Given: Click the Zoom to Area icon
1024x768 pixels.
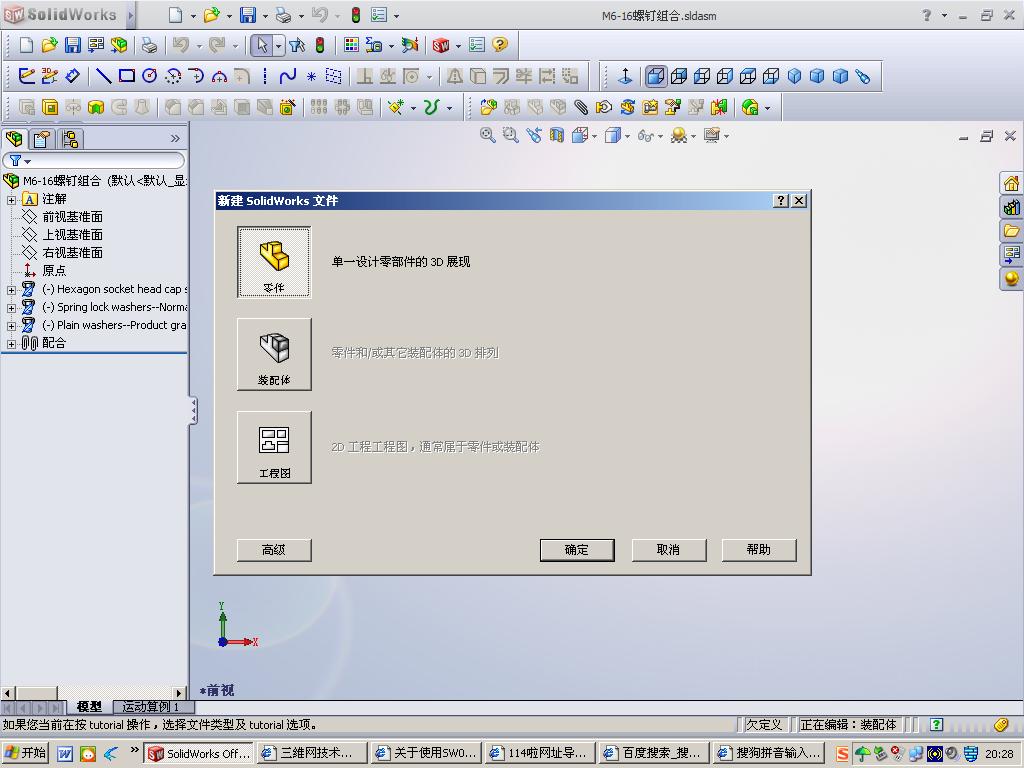Looking at the screenshot, I should tap(510, 135).
